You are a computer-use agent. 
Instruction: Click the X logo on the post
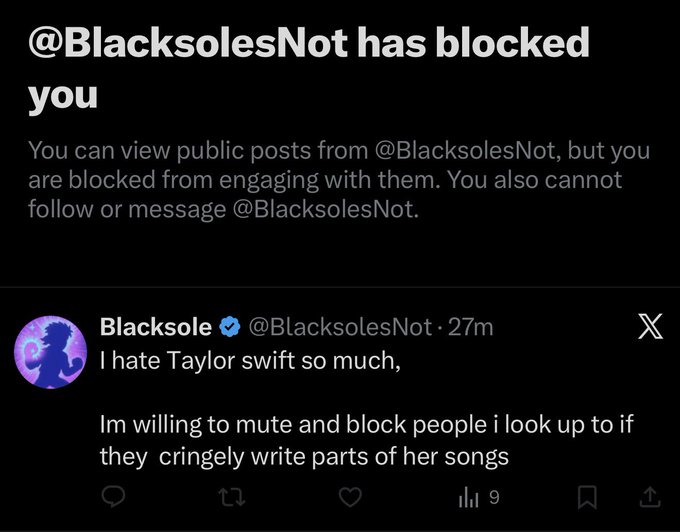click(x=650, y=329)
